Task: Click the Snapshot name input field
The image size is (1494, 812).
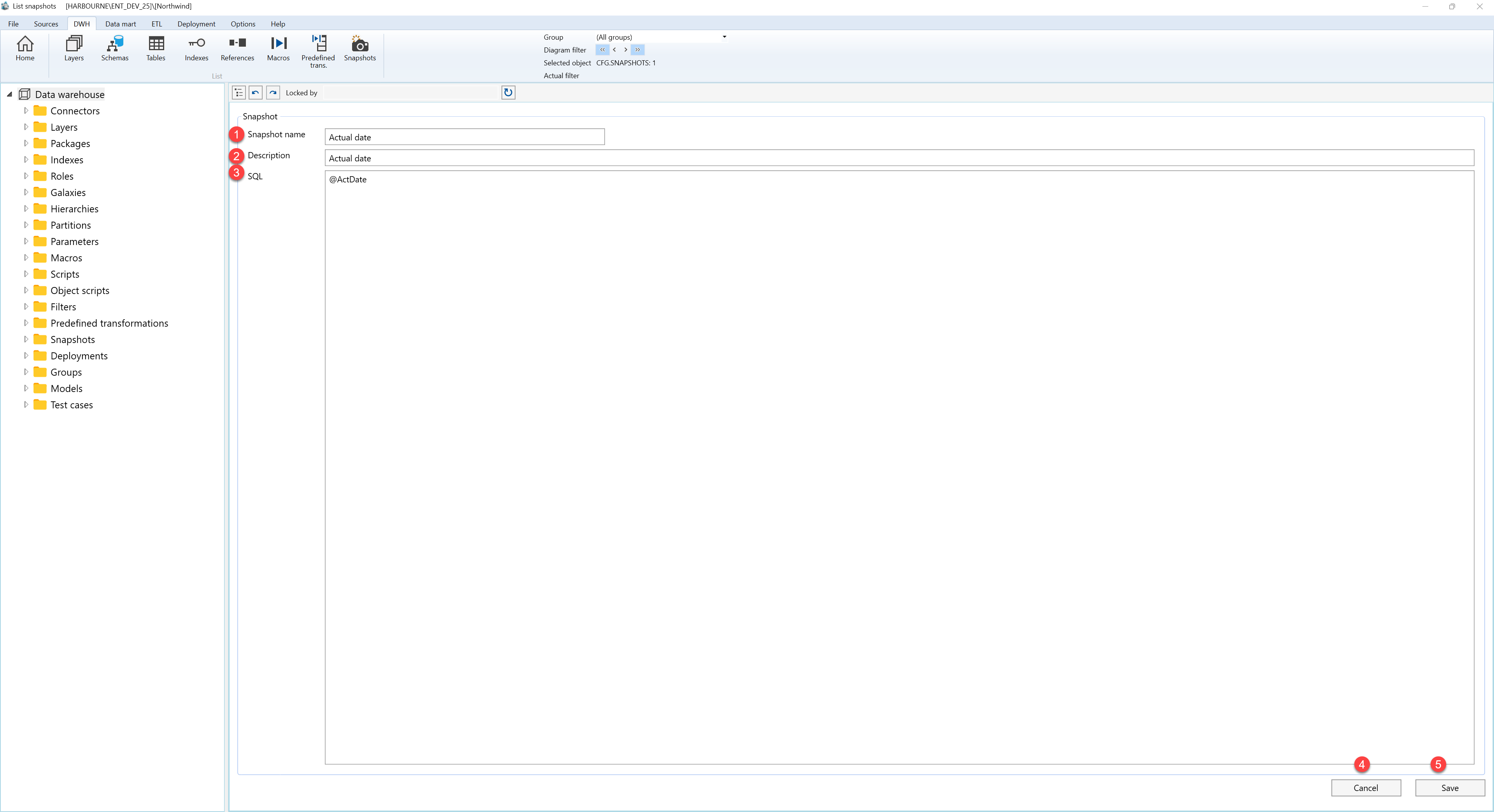Action: [465, 137]
